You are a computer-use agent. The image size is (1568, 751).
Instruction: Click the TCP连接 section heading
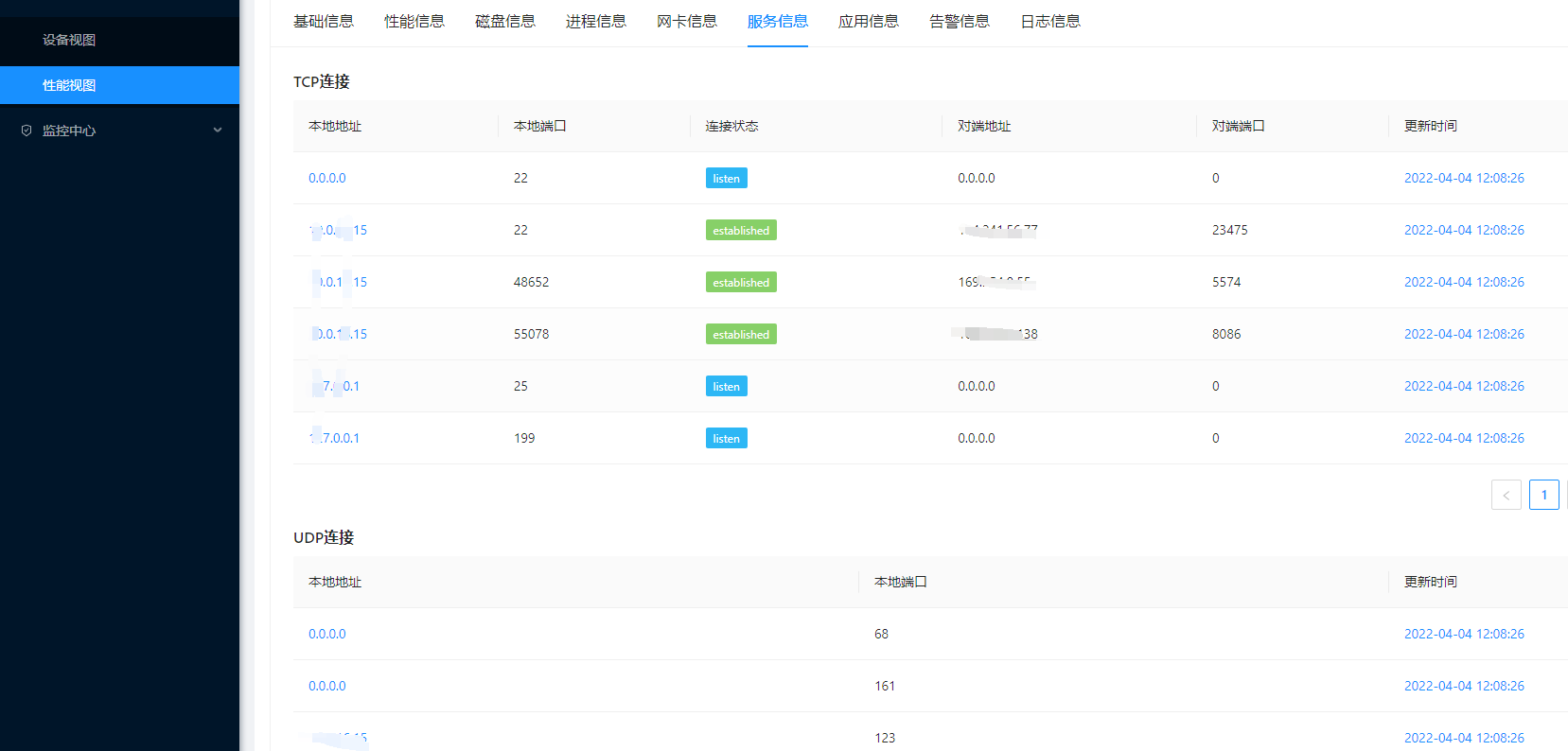322,81
